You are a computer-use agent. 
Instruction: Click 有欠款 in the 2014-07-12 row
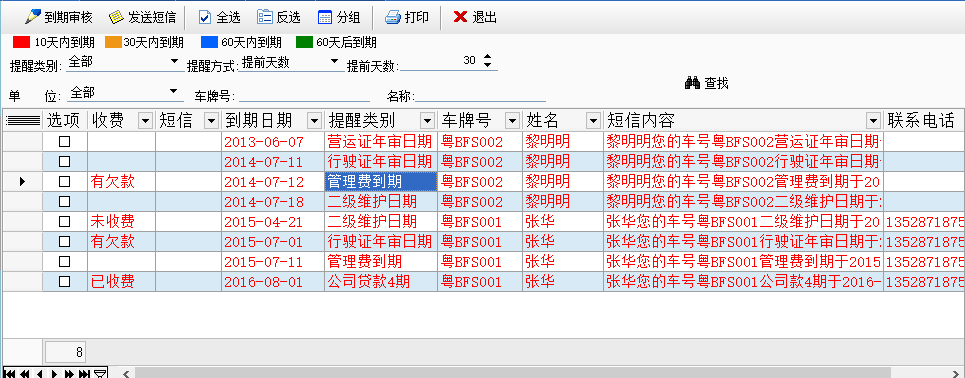pyautogui.click(x=121, y=182)
